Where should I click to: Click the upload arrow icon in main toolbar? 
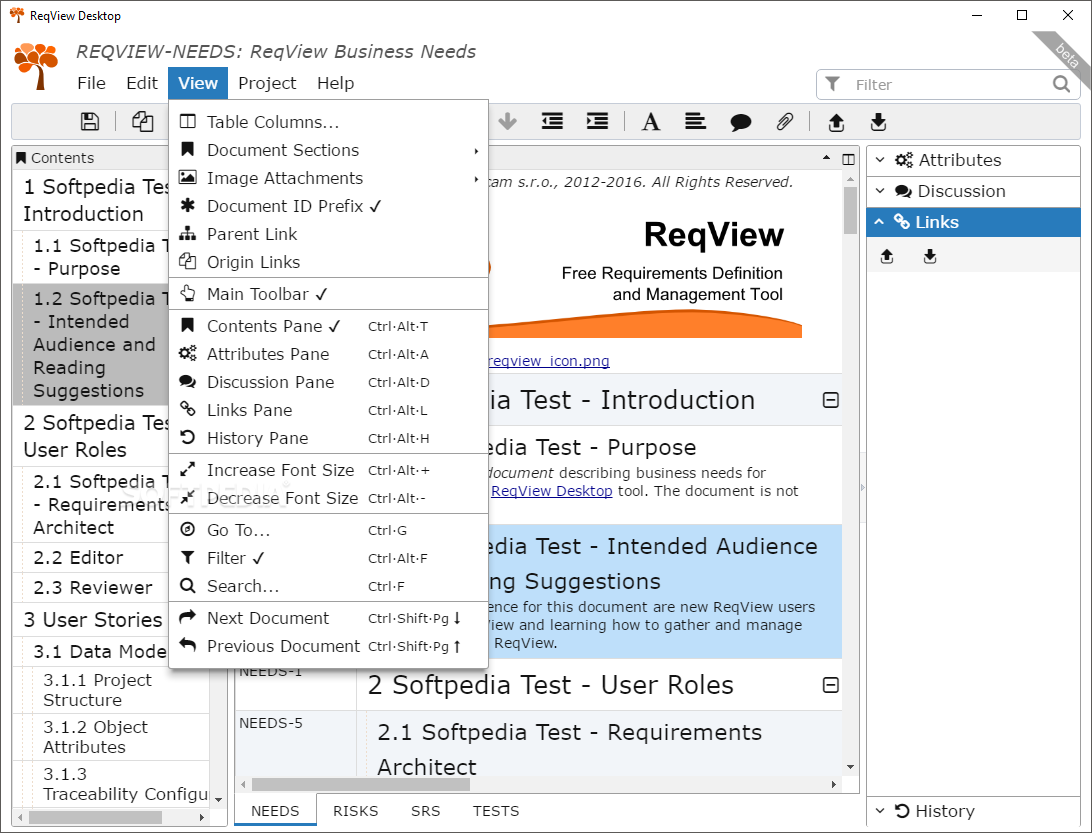click(x=836, y=123)
